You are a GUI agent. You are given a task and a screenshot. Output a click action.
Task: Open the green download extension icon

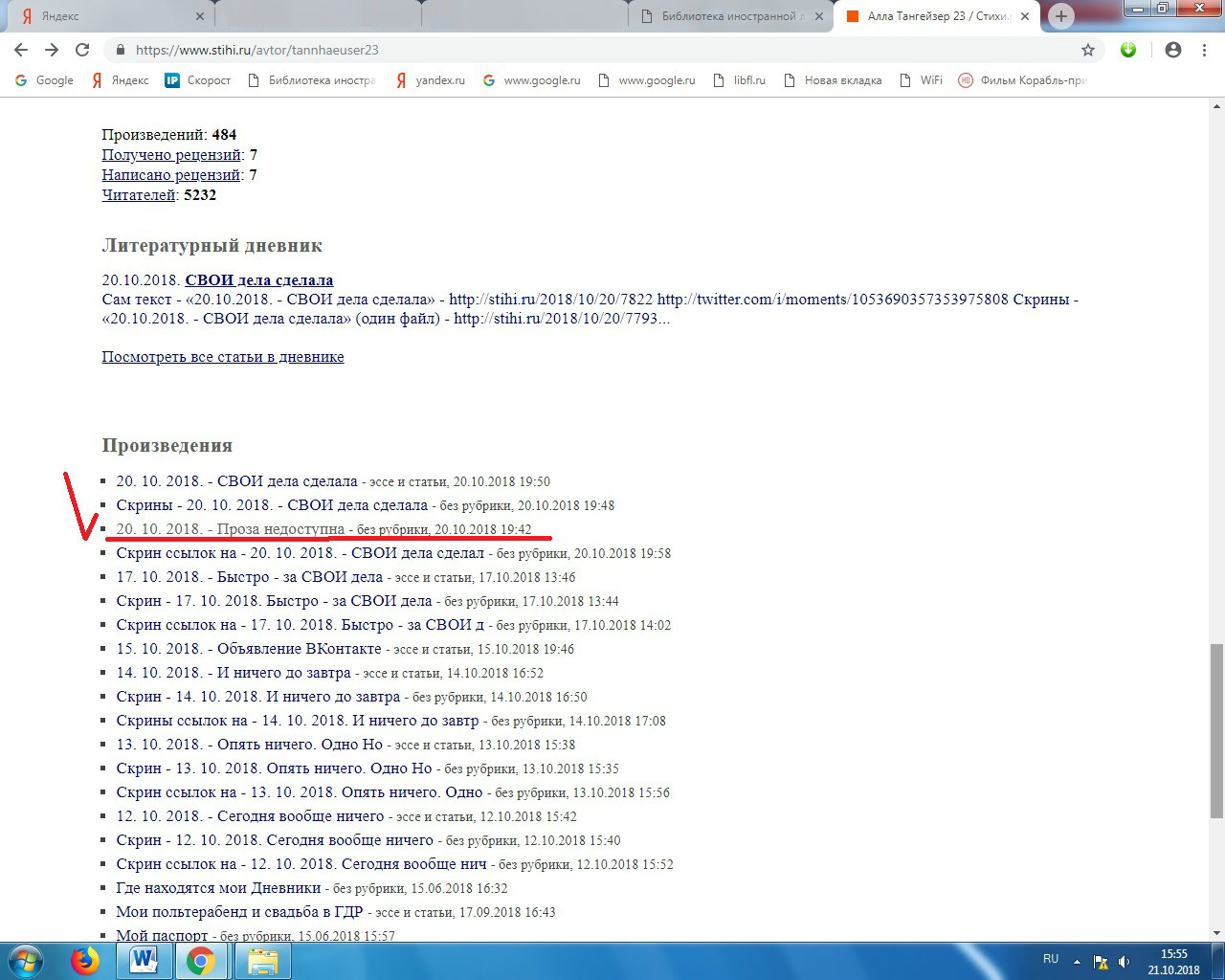point(1128,50)
